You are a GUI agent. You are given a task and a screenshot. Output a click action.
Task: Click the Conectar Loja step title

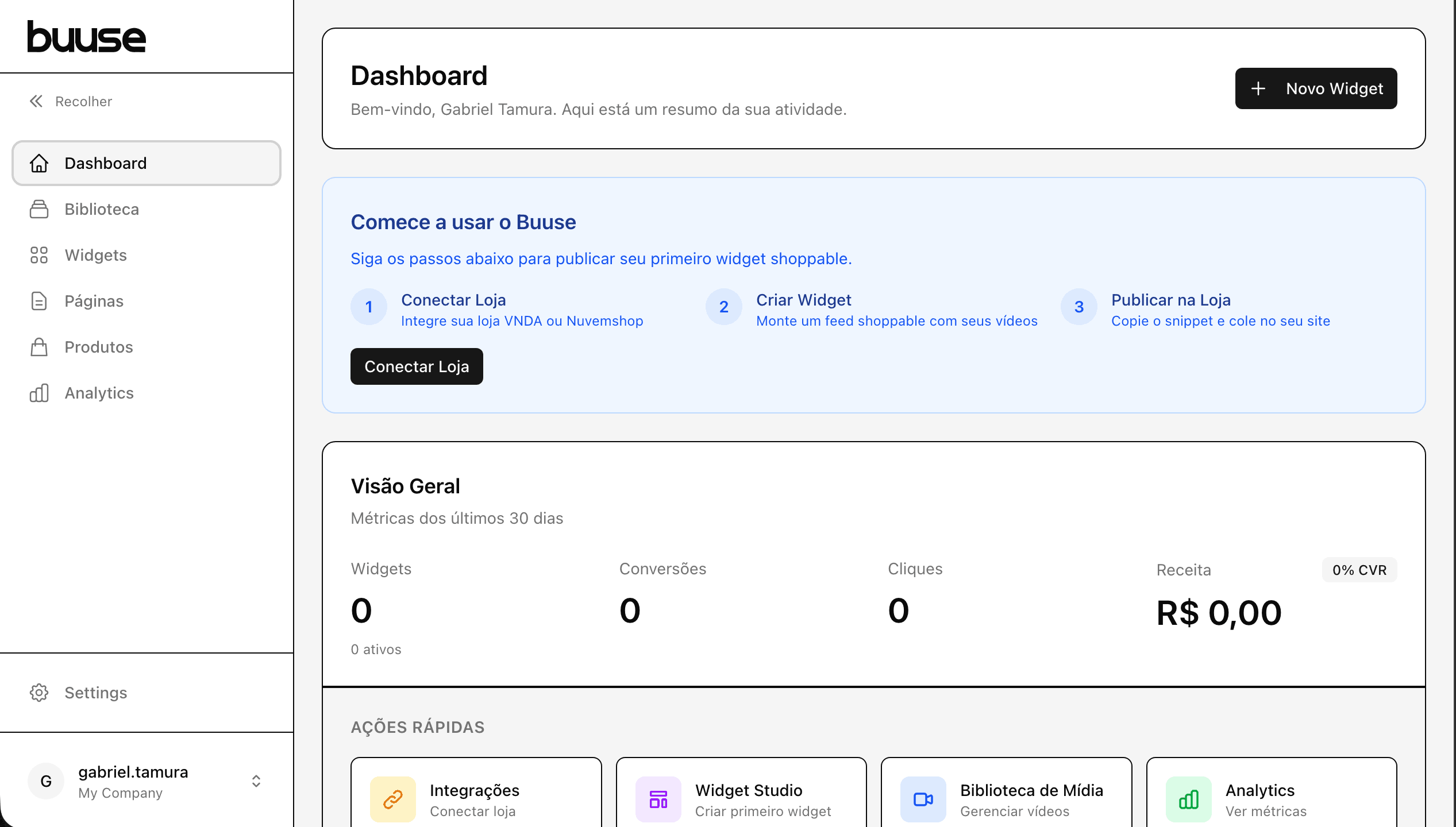tap(453, 300)
